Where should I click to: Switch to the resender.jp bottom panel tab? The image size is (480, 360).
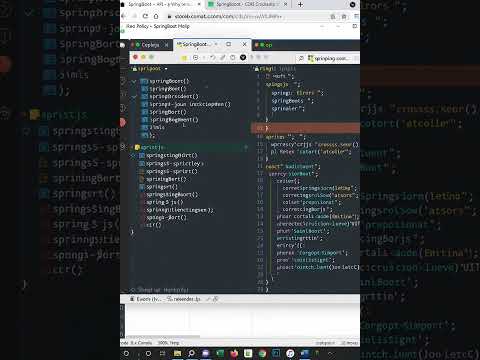(184, 299)
